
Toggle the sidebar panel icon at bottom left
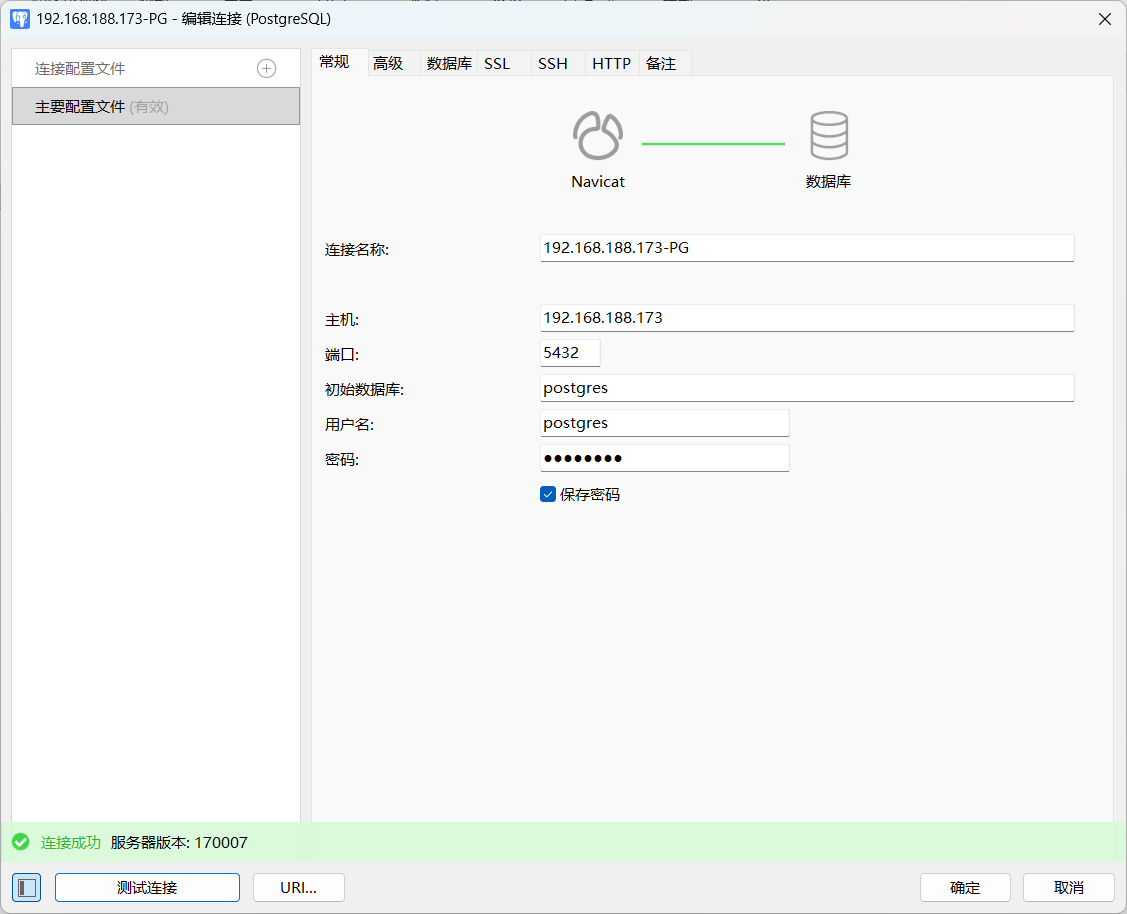point(27,887)
